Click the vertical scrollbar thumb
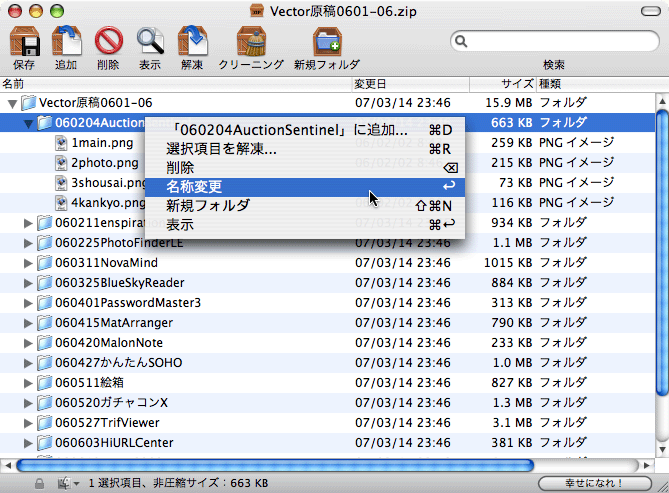 coord(662,252)
